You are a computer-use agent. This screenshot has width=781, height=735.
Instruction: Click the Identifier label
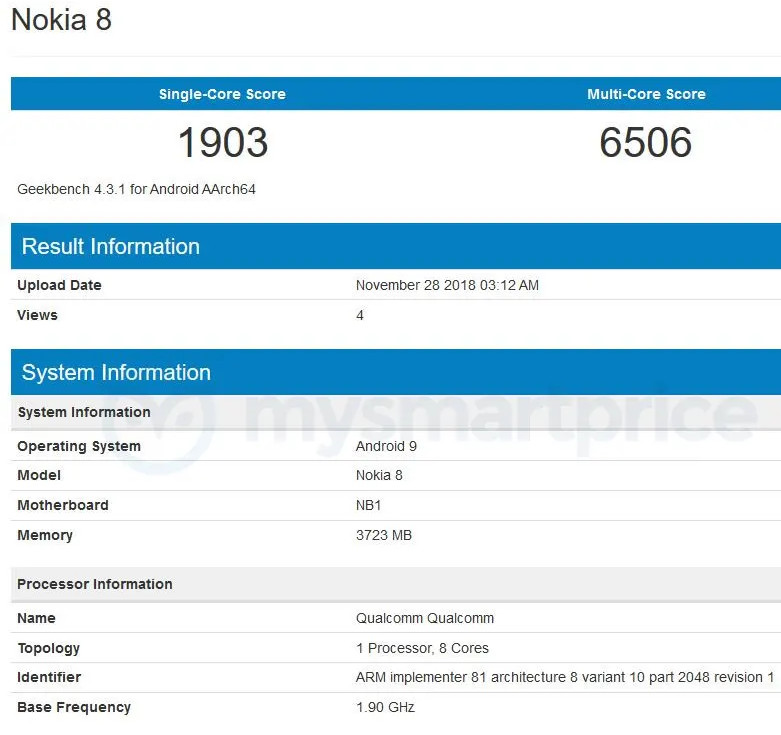coord(49,677)
